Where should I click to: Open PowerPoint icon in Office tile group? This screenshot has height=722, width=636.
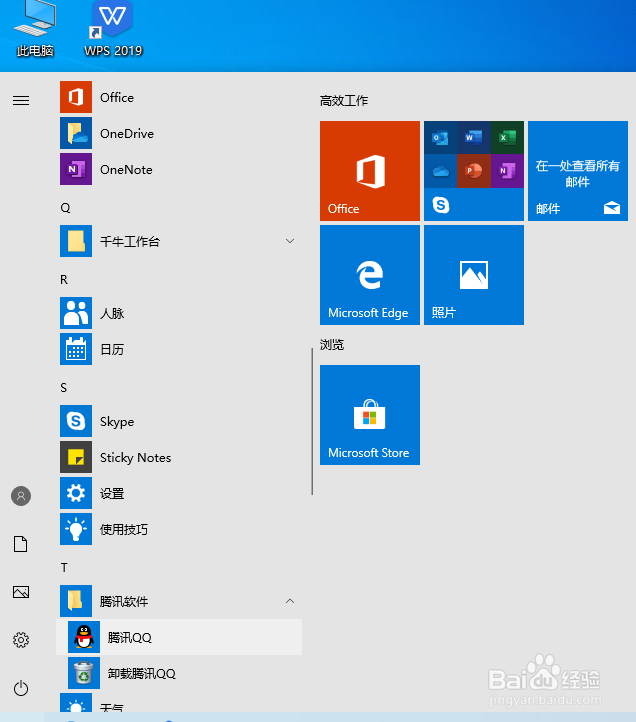click(474, 171)
